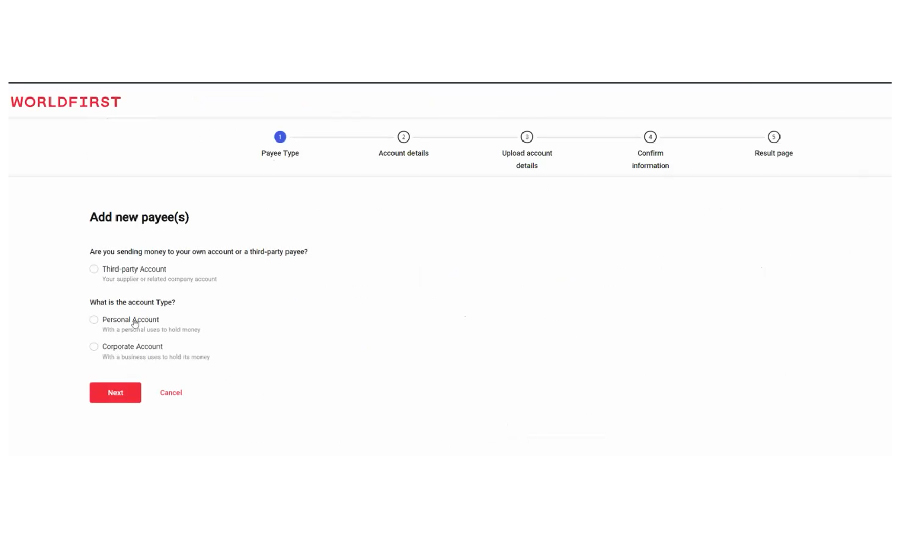Viewport: 901px width, 537px height.
Task: Click the Result page step label
Action: [773, 153]
